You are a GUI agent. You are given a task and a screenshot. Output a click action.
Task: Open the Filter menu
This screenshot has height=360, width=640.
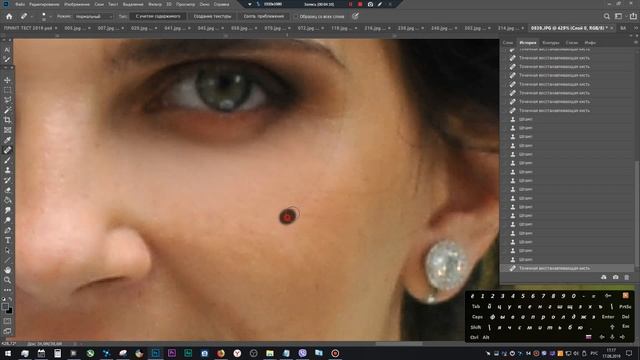(x=155, y=4)
